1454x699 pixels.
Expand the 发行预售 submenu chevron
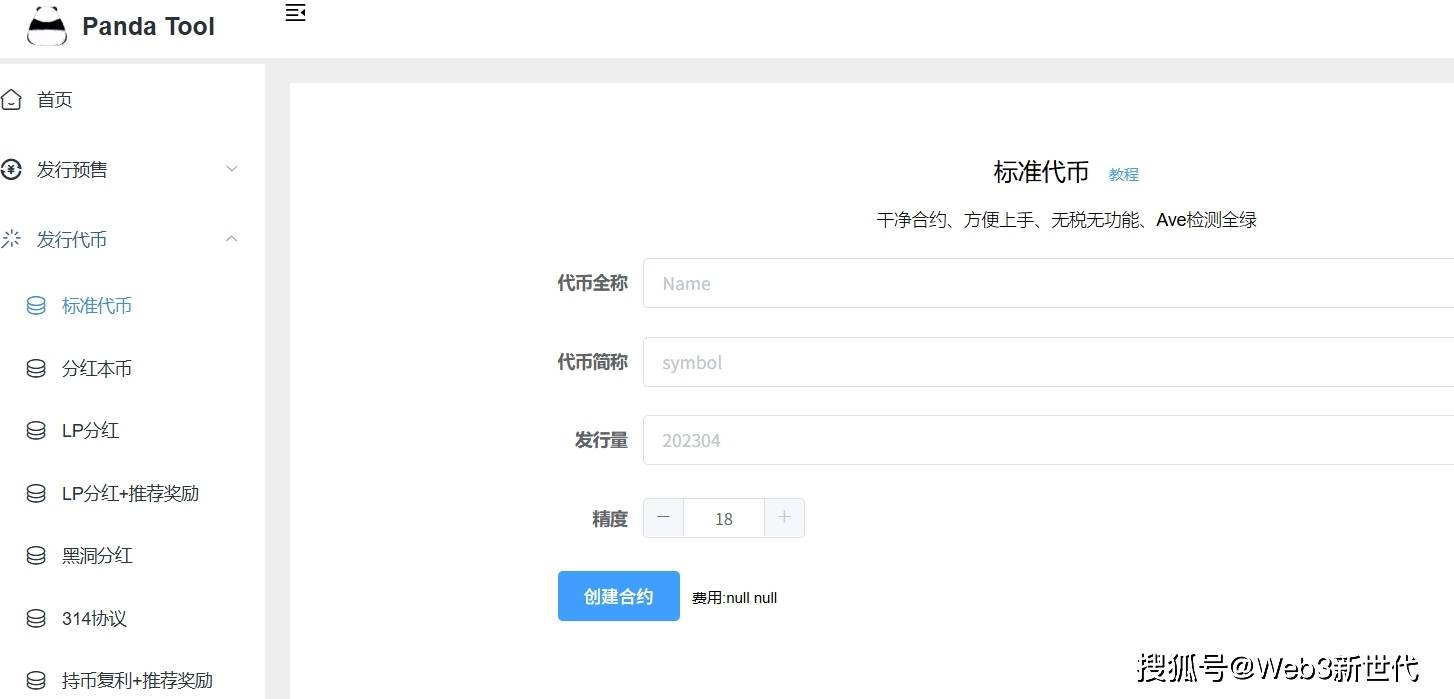pyautogui.click(x=232, y=169)
